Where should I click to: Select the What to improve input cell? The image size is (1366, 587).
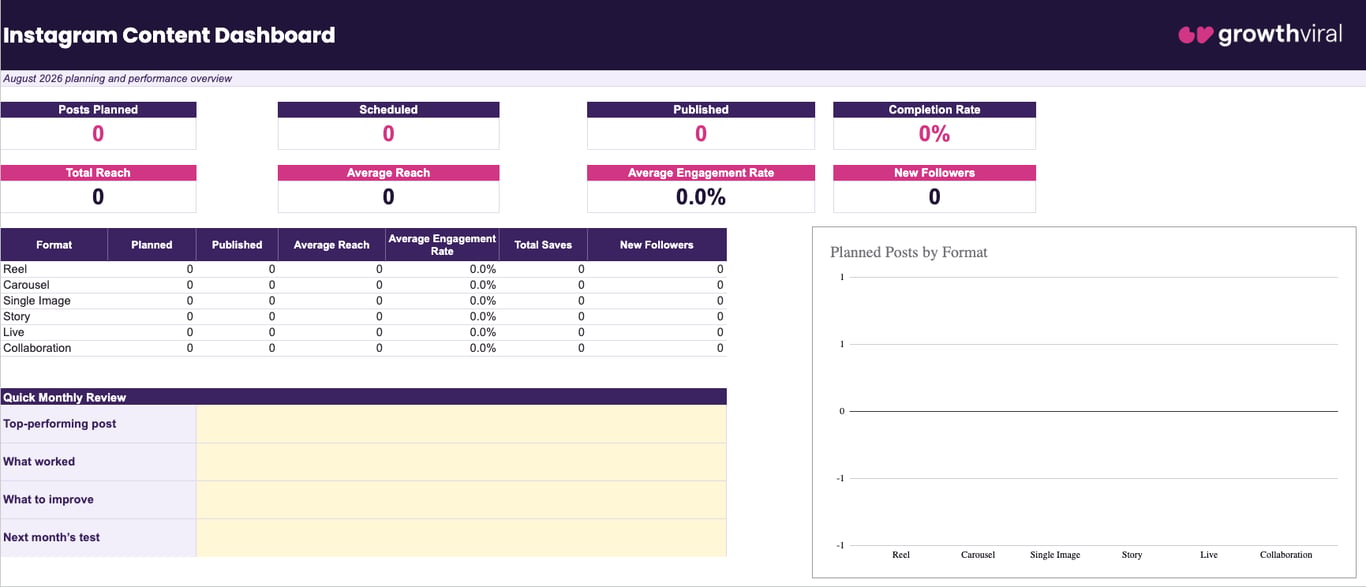[461, 500]
